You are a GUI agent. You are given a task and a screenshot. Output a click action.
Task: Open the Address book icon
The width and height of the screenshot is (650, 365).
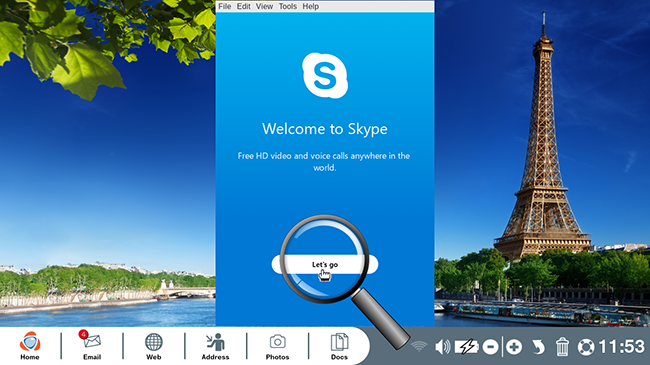[x=215, y=346]
